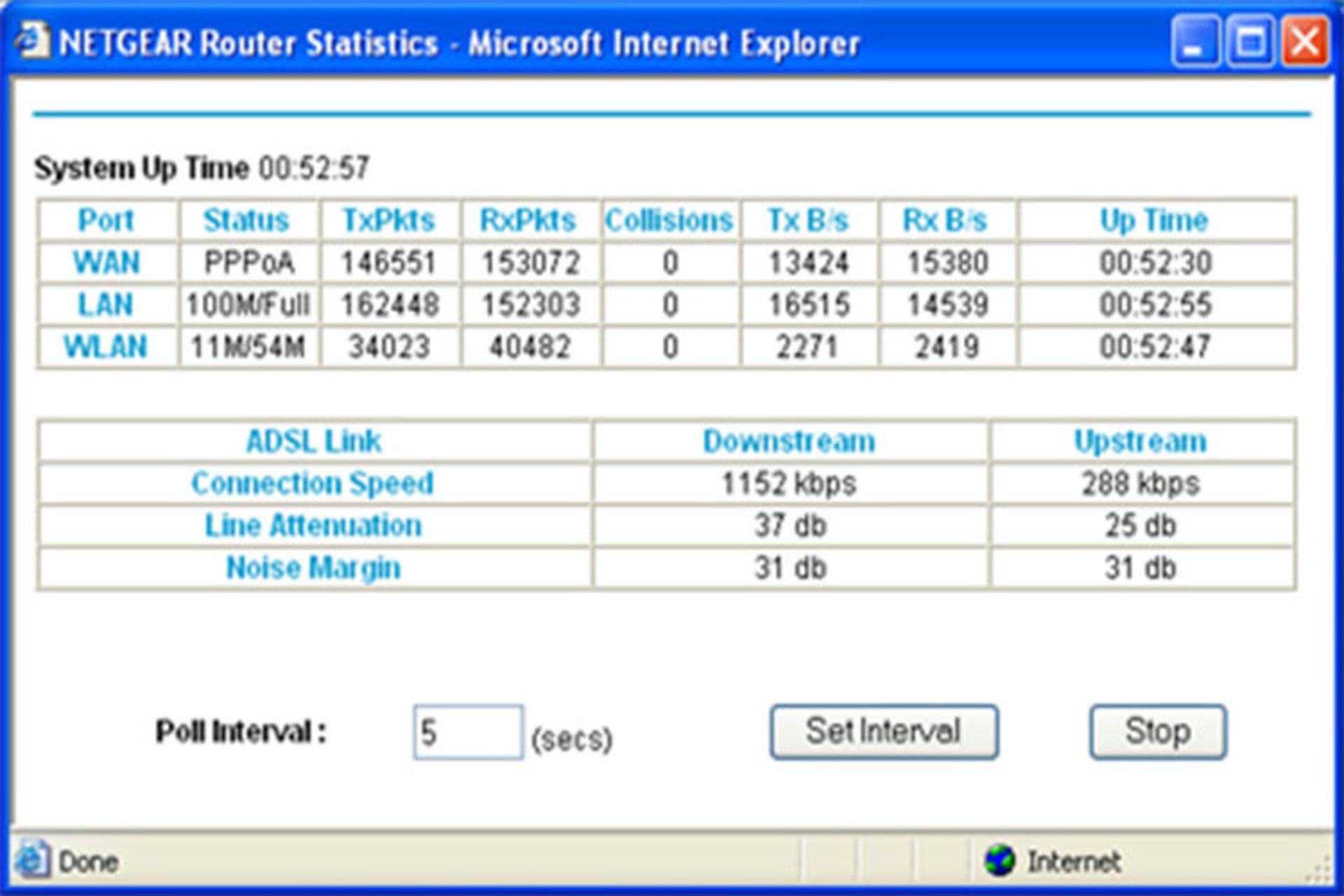The image size is (1344, 896).
Task: Click WLAN TxPkts value 34023
Action: pos(389,347)
